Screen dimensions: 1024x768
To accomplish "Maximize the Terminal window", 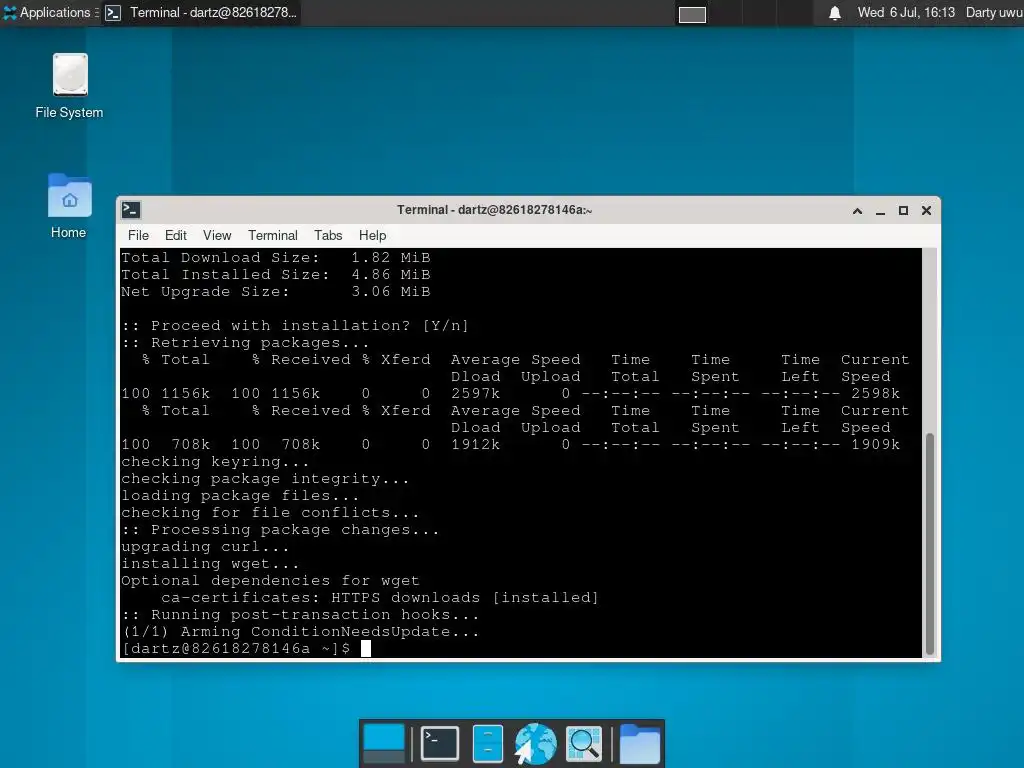I will [903, 210].
